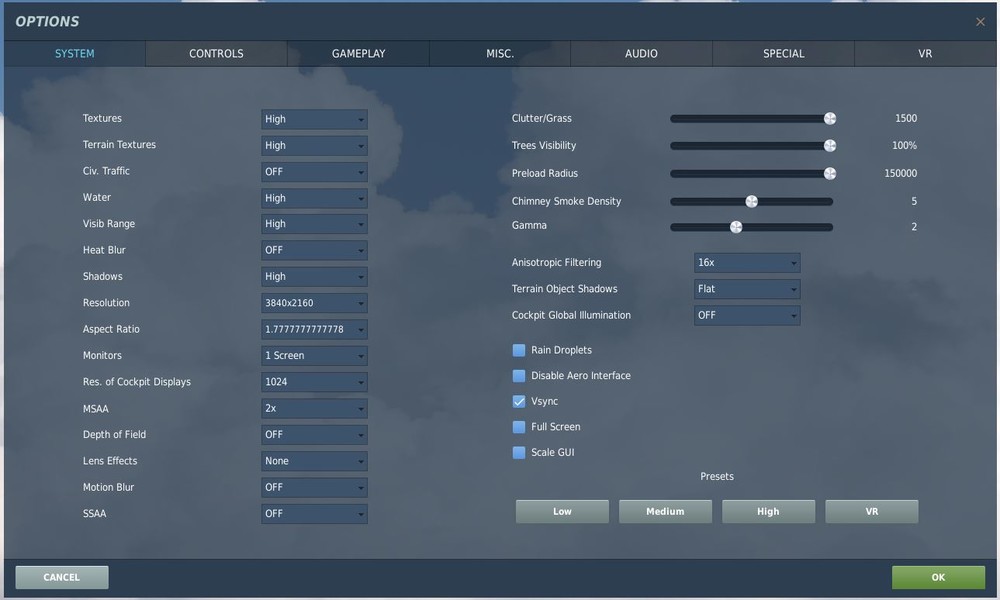Open the Textures dropdown

point(314,119)
